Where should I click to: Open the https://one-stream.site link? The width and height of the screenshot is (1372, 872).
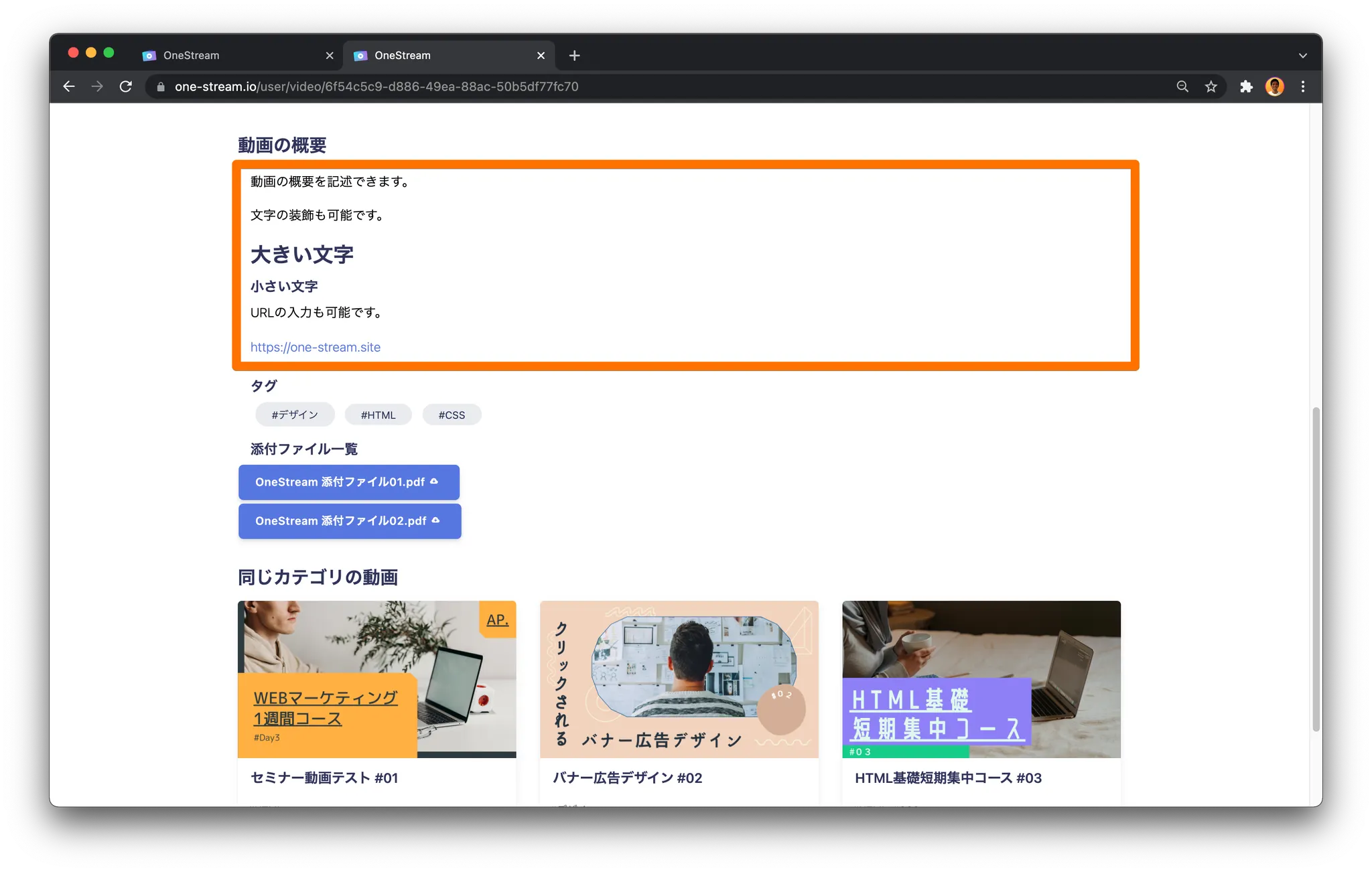click(315, 347)
